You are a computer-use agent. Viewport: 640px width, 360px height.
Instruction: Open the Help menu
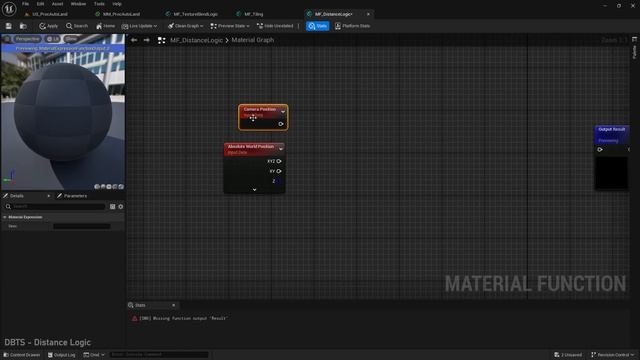pyautogui.click(x=117, y=4)
